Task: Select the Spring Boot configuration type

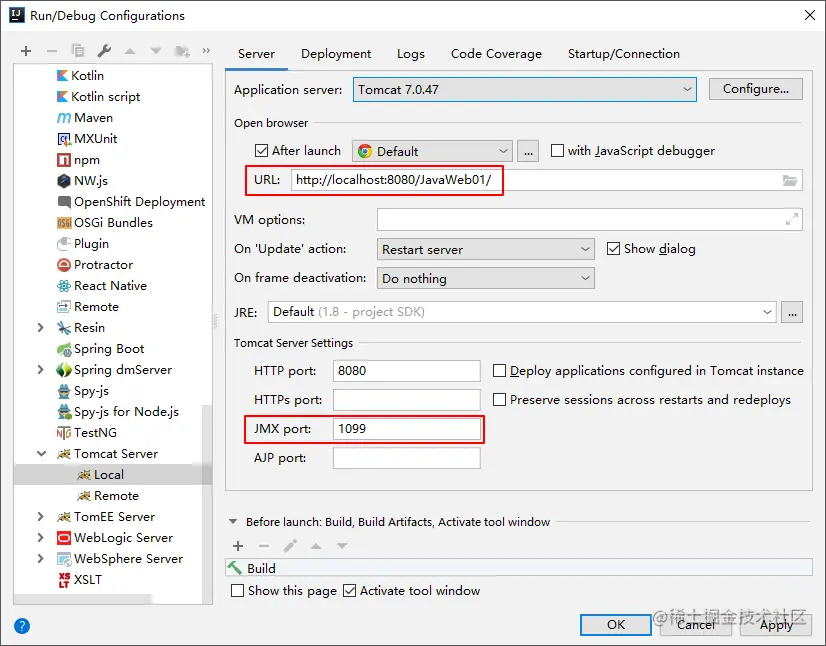Action: click(100, 349)
